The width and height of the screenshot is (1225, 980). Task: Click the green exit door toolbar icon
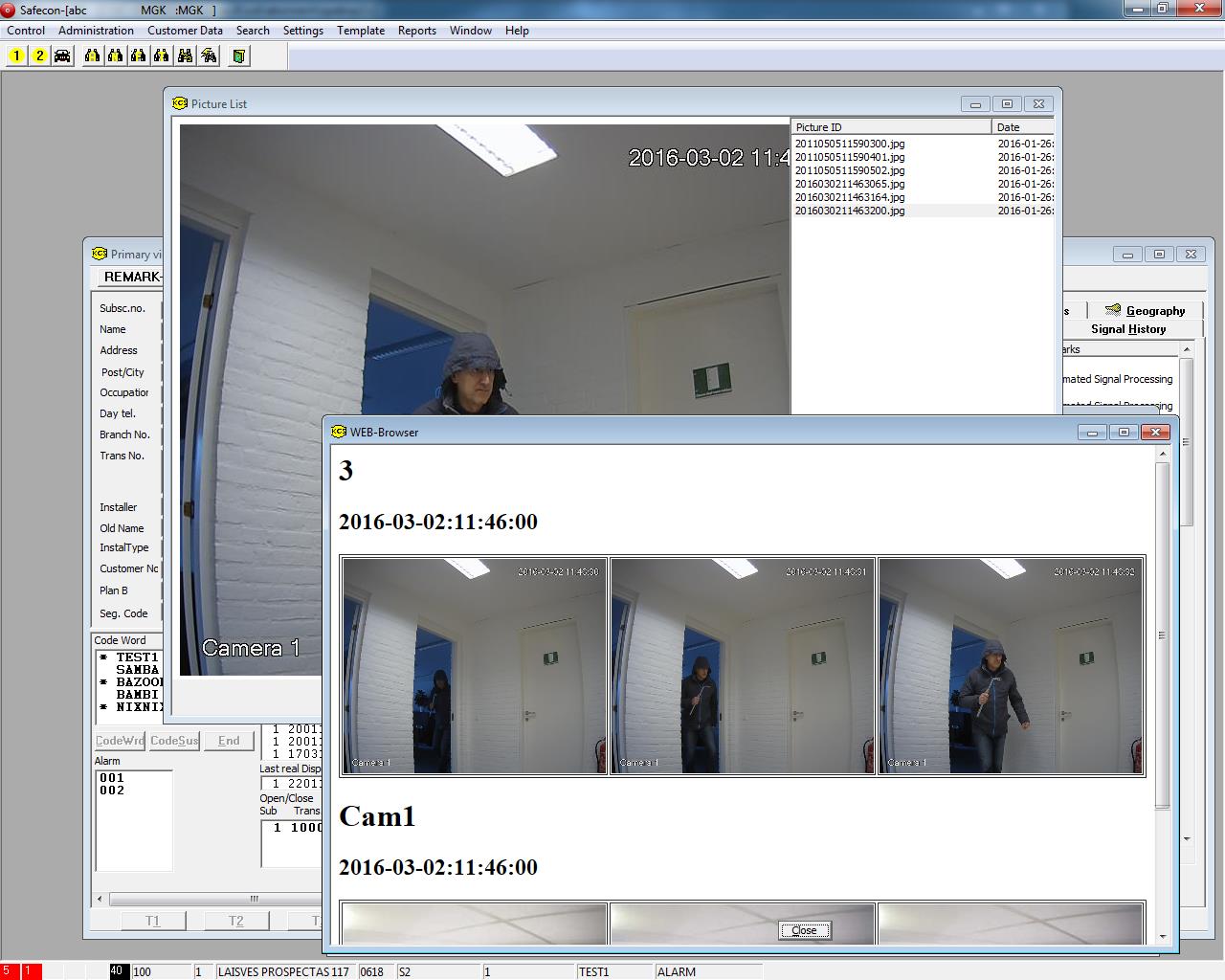tap(238, 56)
